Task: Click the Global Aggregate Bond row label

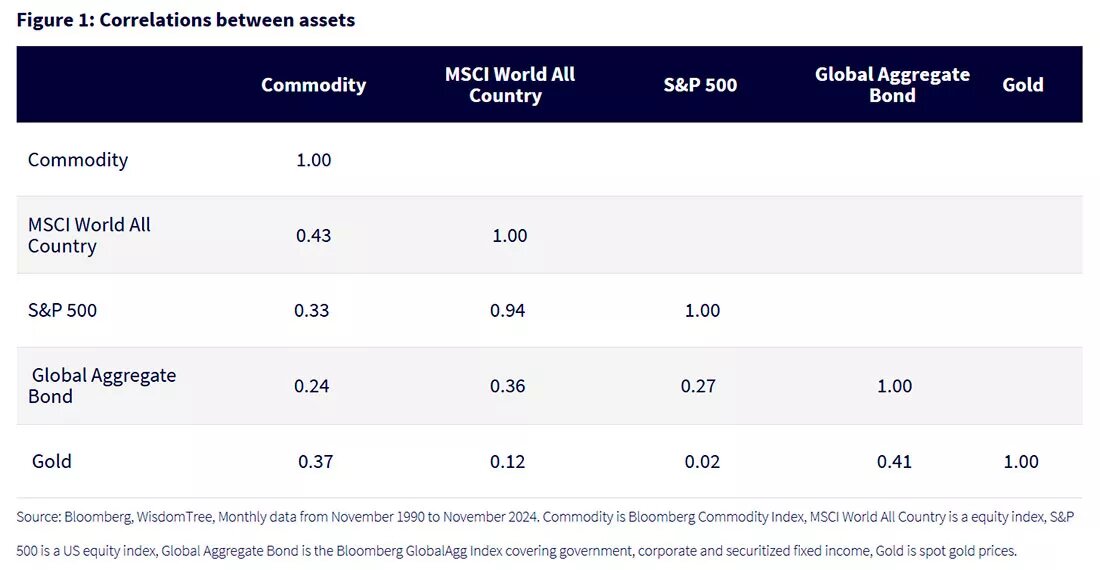Action: (x=102, y=386)
